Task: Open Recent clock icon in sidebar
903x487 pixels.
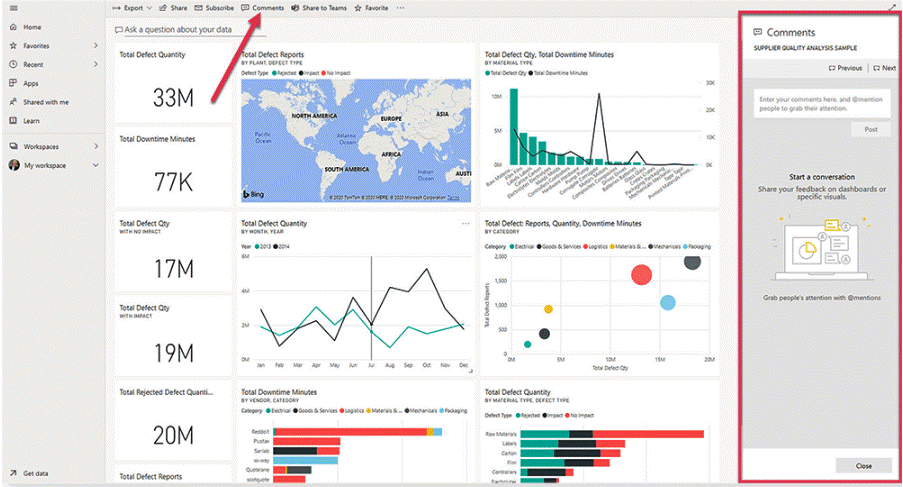Action: 13,64
